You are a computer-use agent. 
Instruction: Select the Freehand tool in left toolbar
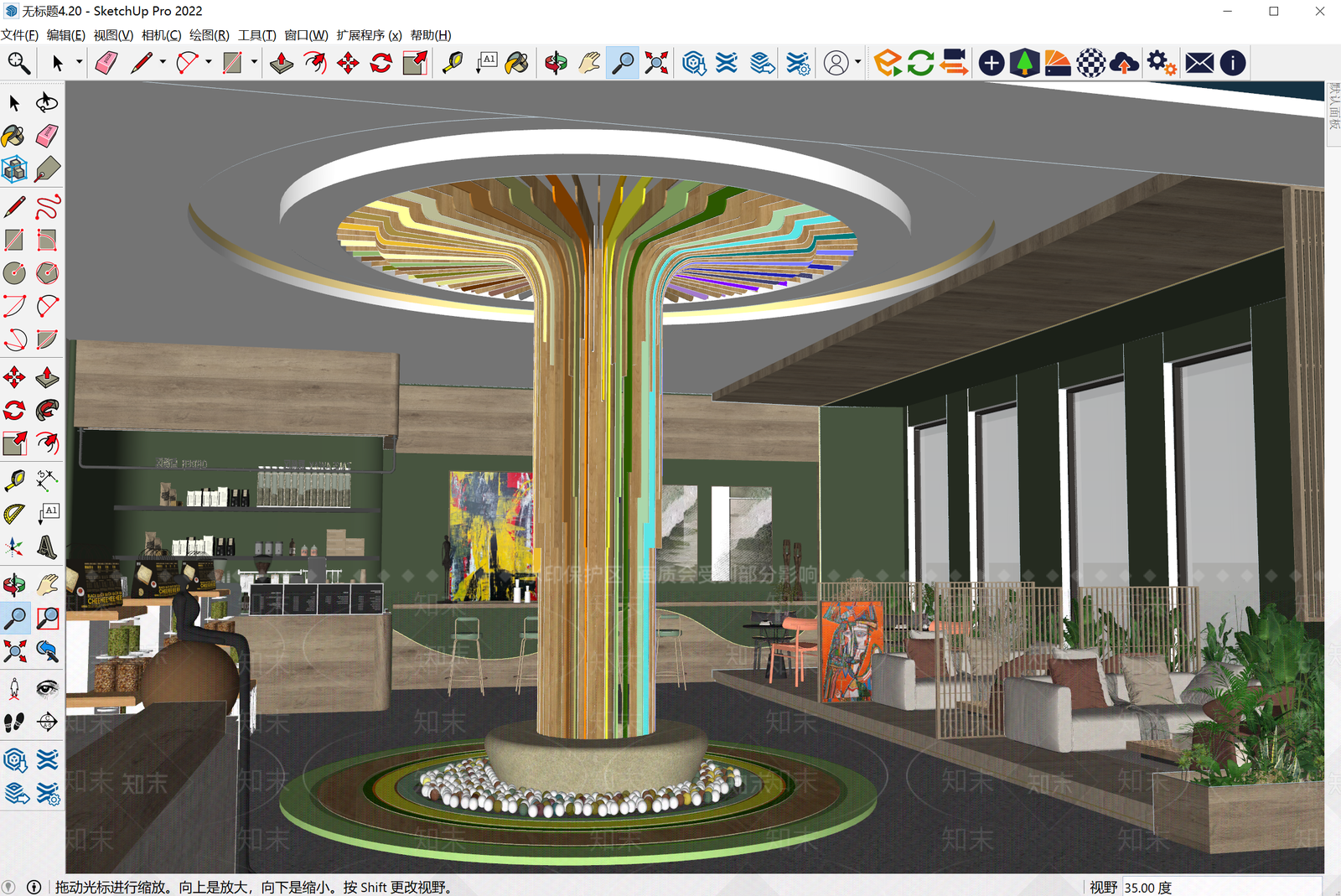click(x=48, y=207)
